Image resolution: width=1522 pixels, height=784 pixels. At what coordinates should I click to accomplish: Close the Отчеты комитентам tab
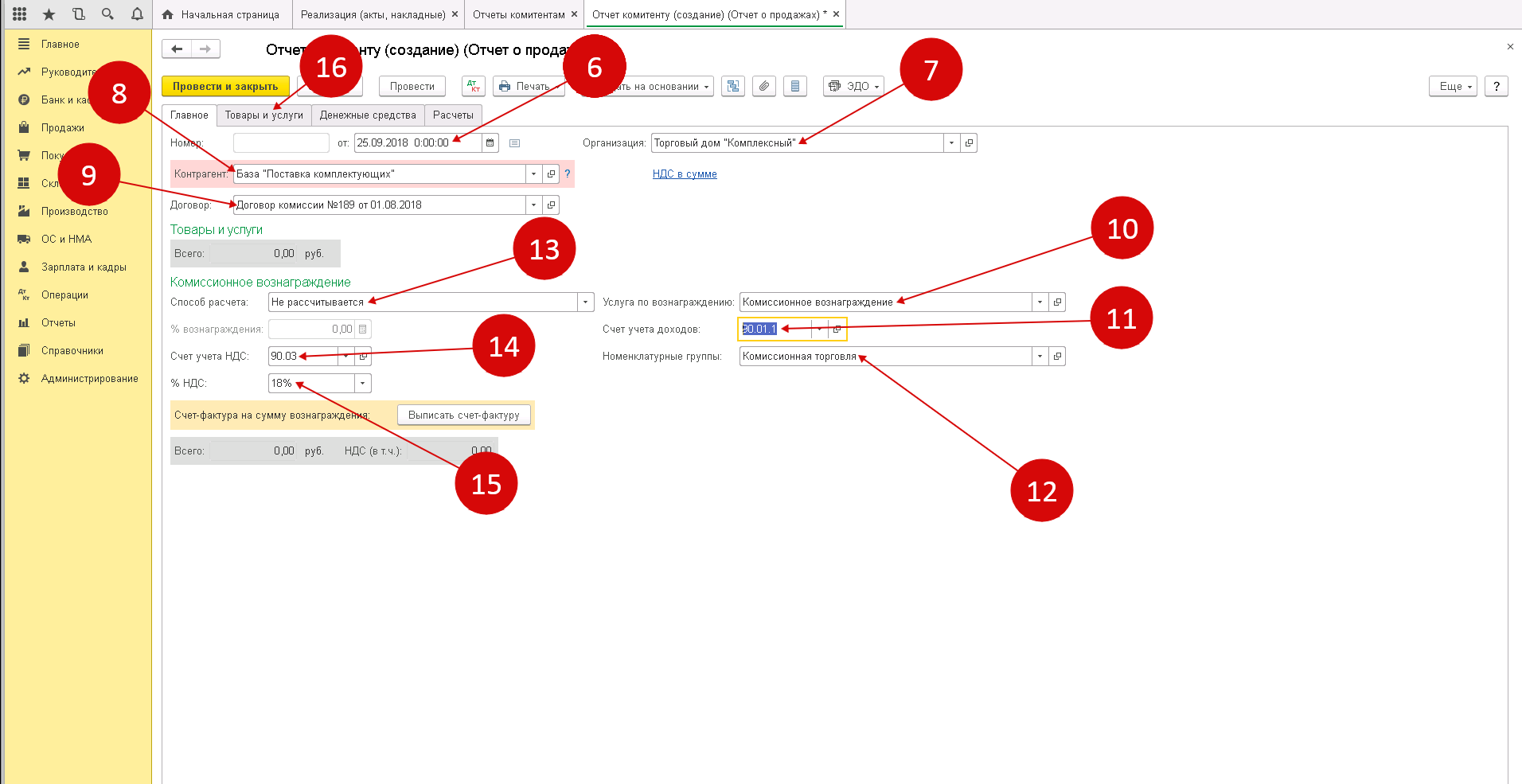(574, 14)
